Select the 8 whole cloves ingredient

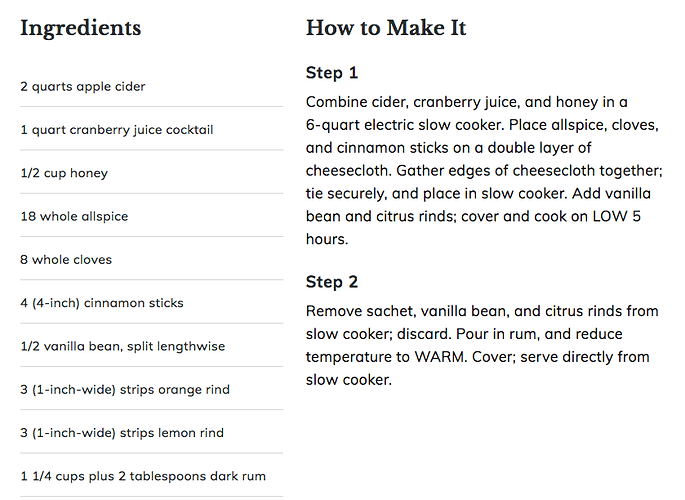pyautogui.click(x=66, y=259)
